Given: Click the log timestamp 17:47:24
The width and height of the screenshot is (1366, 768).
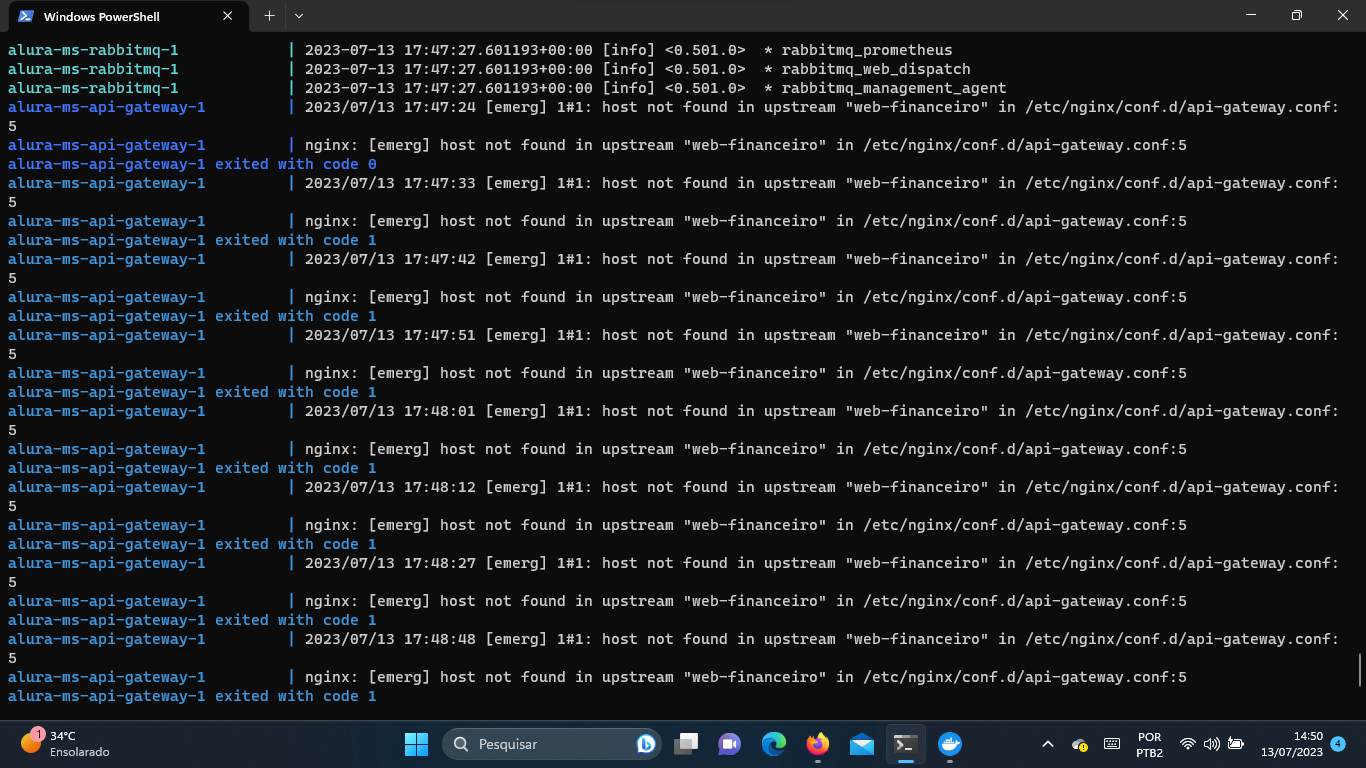Looking at the screenshot, I should (440, 107).
